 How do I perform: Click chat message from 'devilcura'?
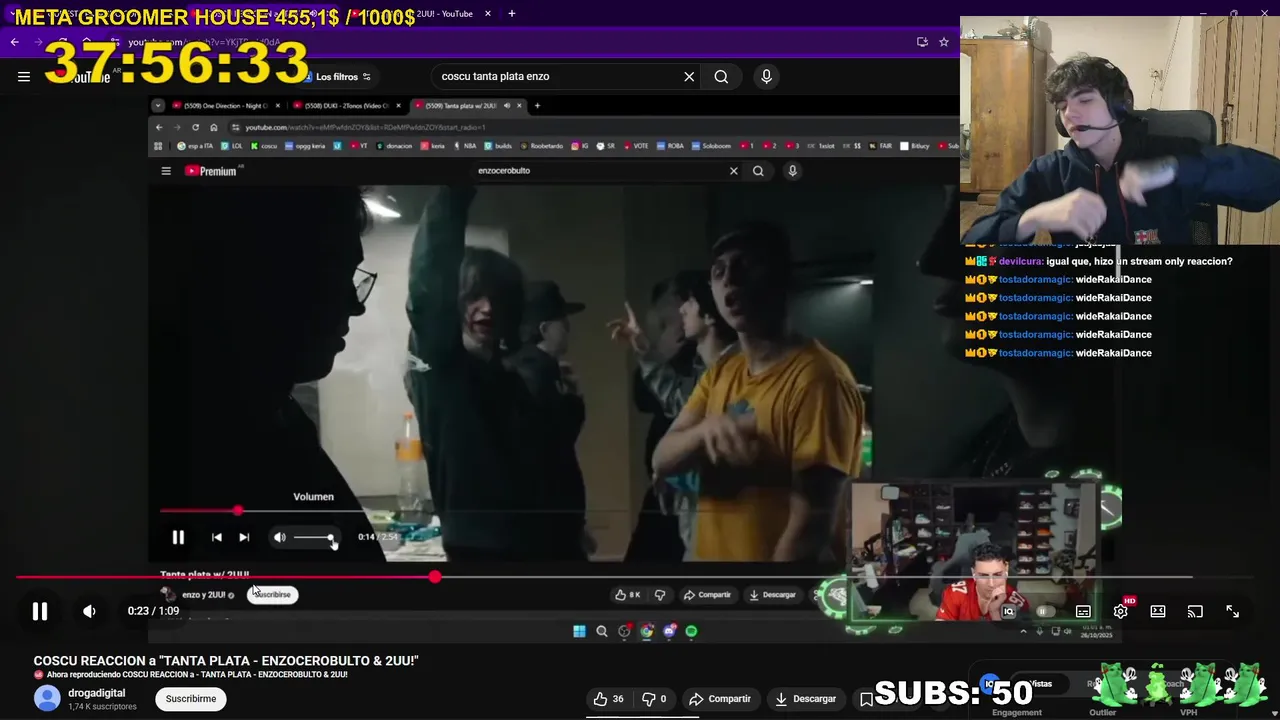(1099, 261)
